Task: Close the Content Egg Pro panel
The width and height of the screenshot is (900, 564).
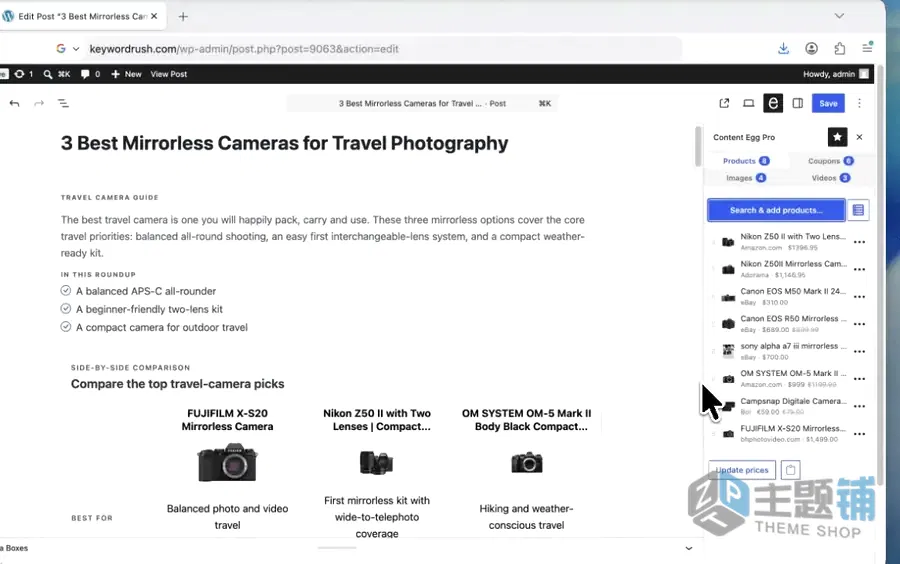Action: click(859, 137)
